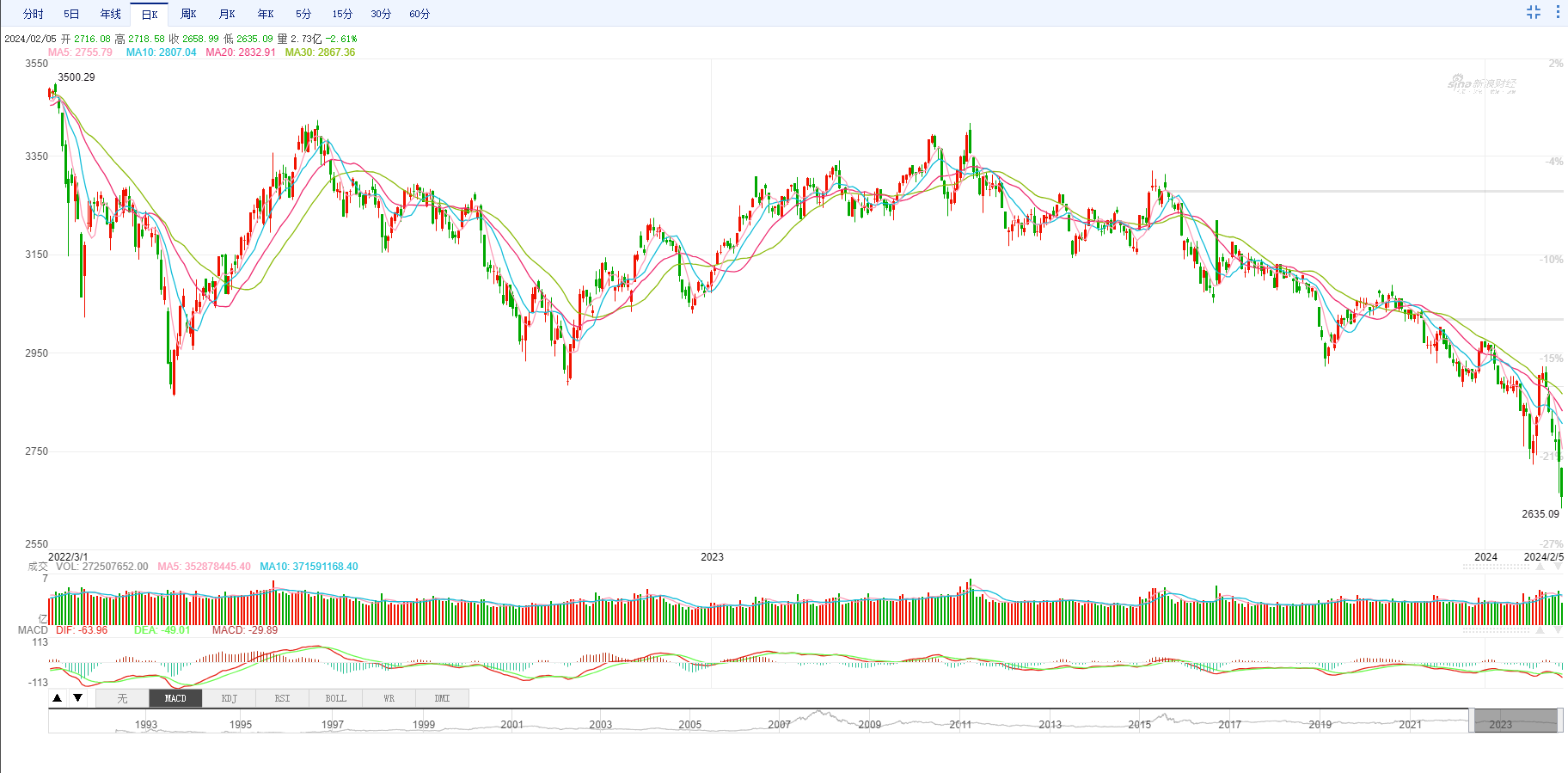Open the 周K weekly chart tab
This screenshot has height=773, width=1568.
pyautogui.click(x=188, y=14)
